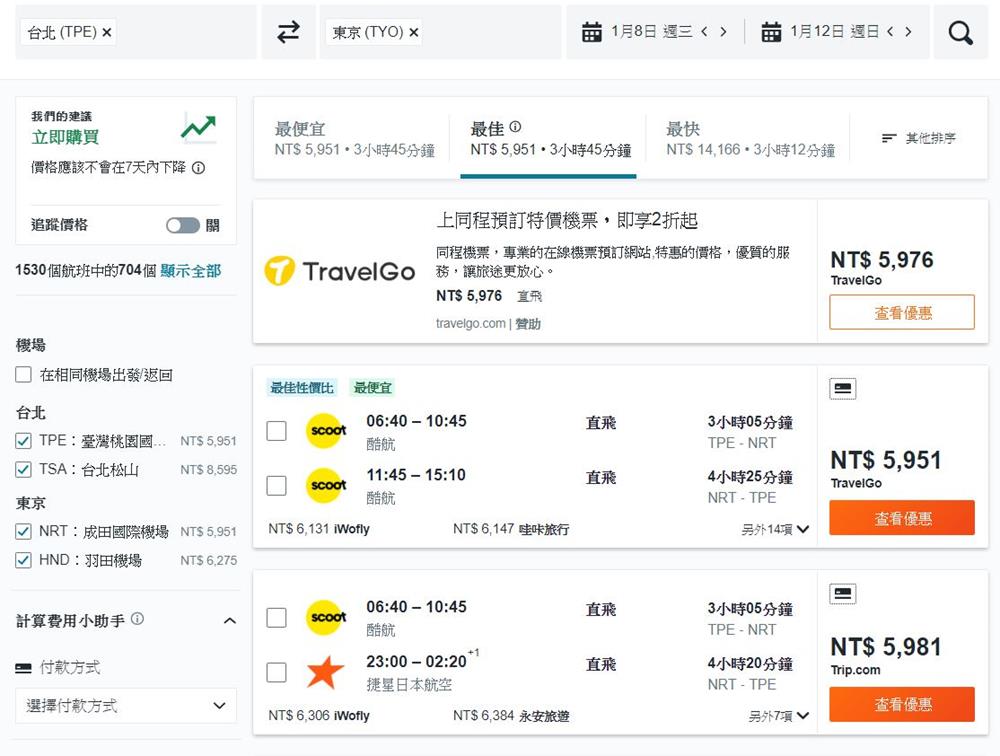Open the departure date calendar icon
Screen dimensions: 1000x756
click(592, 32)
